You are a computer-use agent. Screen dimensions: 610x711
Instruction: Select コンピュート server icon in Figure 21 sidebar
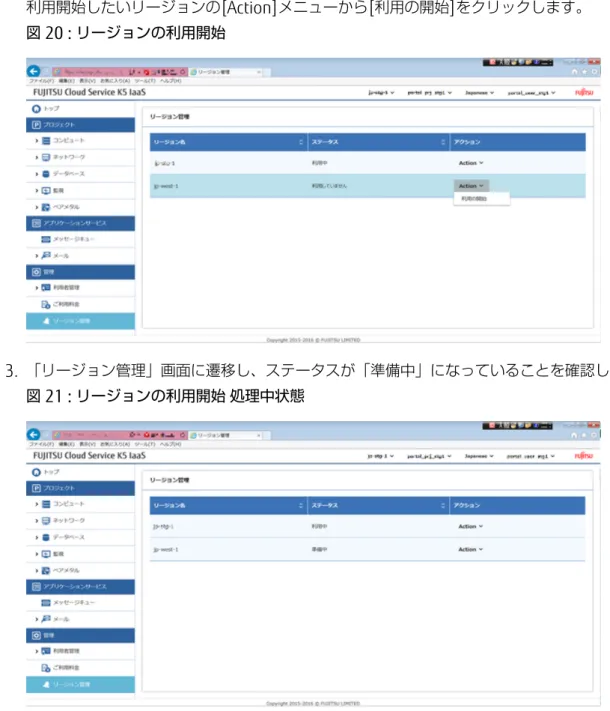pos(46,504)
